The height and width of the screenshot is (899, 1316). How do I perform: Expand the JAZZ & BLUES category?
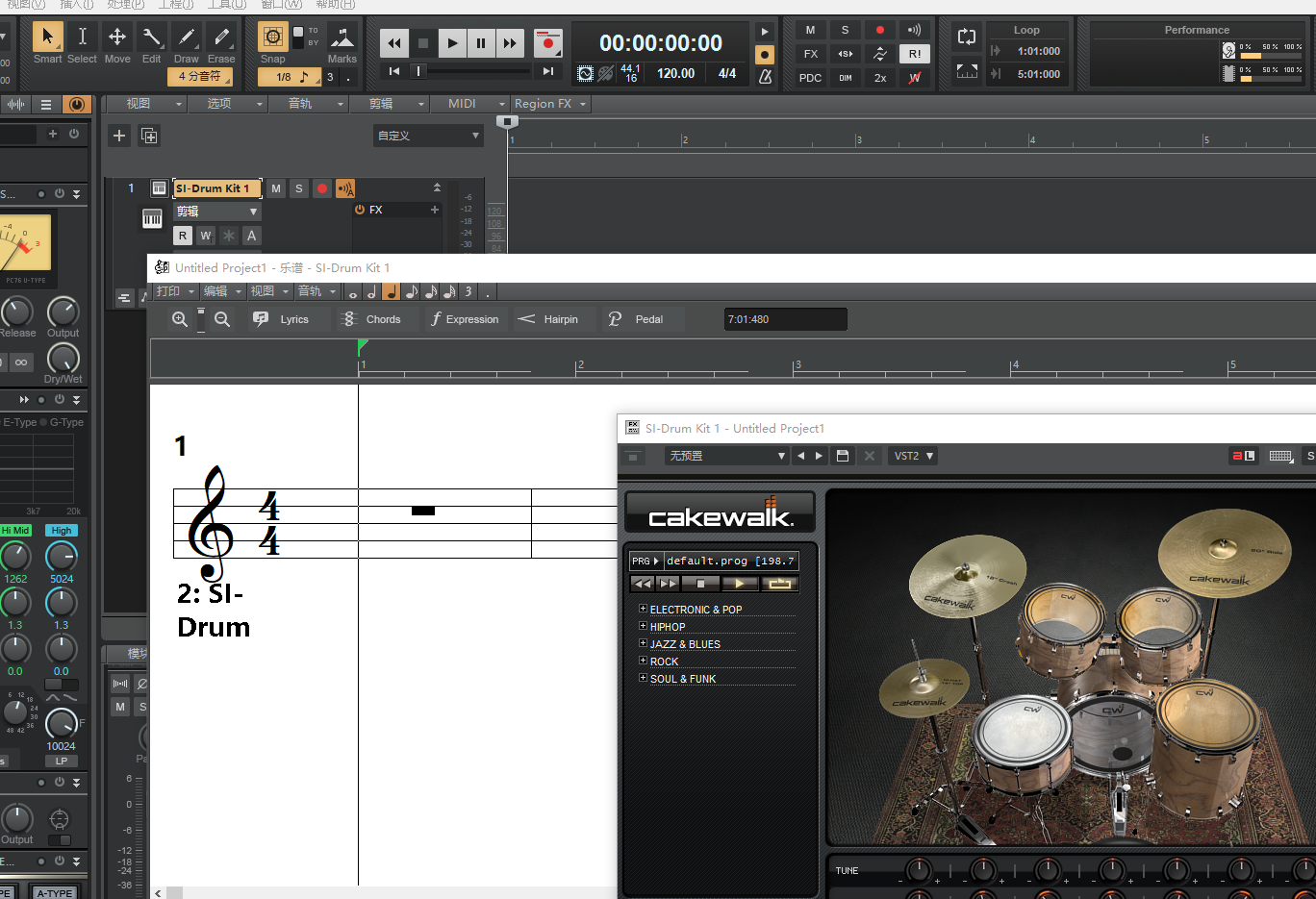click(x=643, y=643)
